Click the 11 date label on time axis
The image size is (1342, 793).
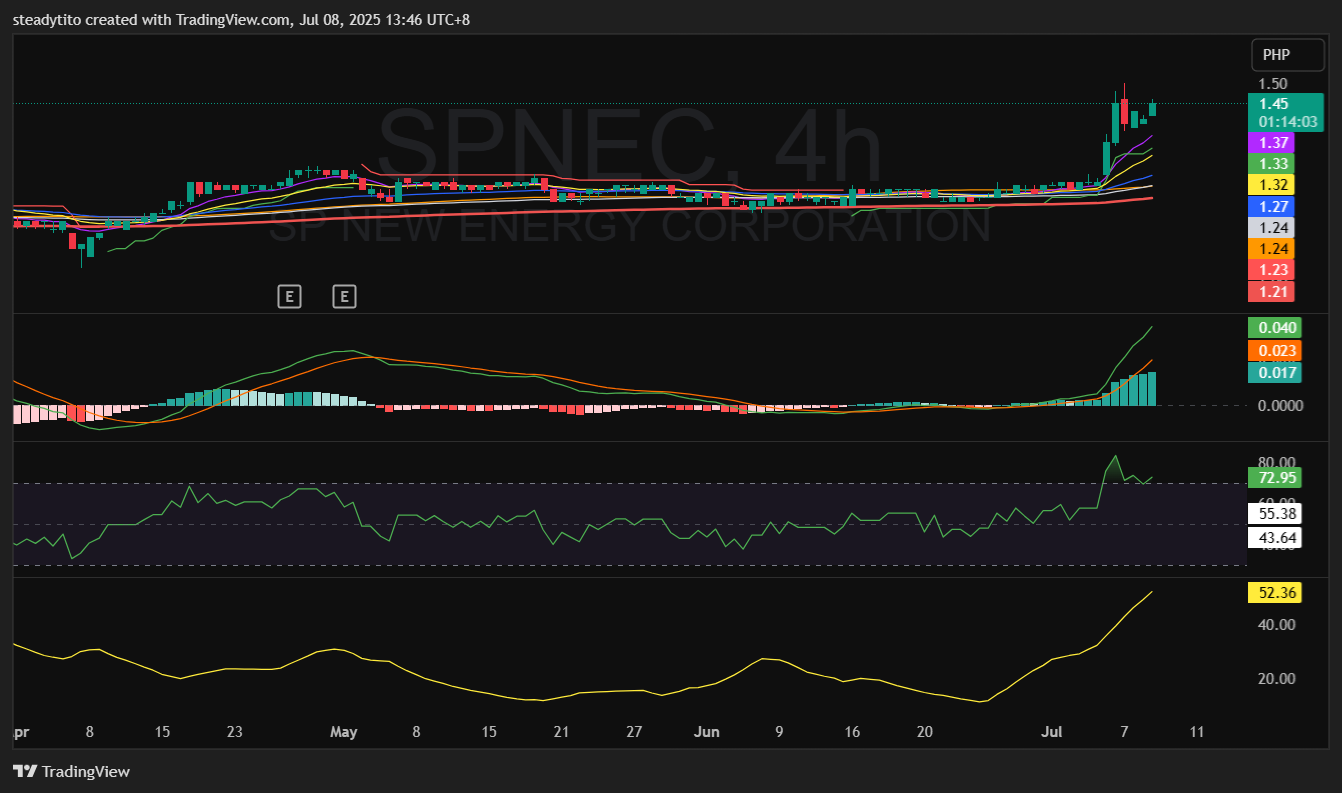click(x=1197, y=732)
